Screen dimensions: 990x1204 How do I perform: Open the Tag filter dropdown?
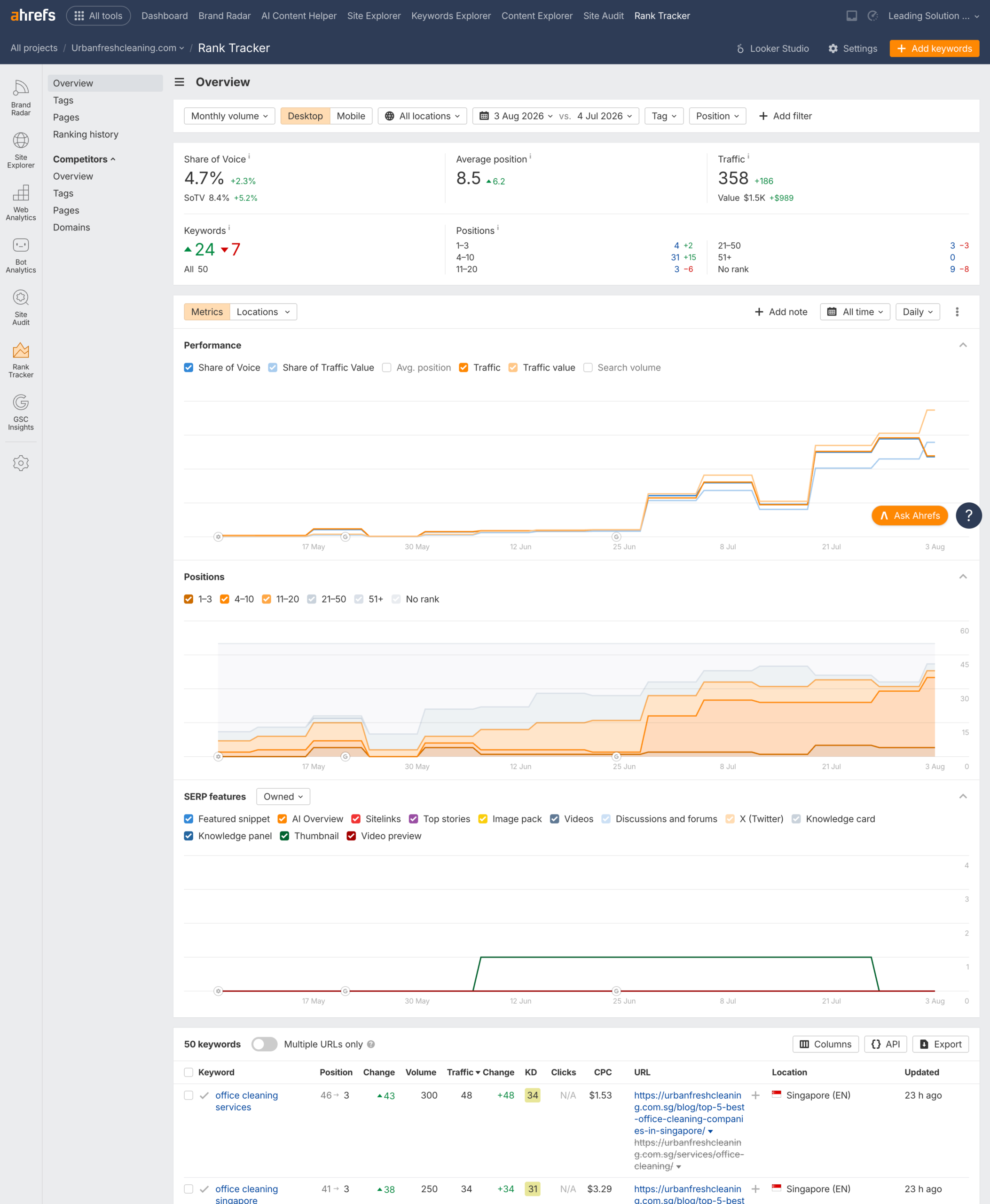point(664,116)
